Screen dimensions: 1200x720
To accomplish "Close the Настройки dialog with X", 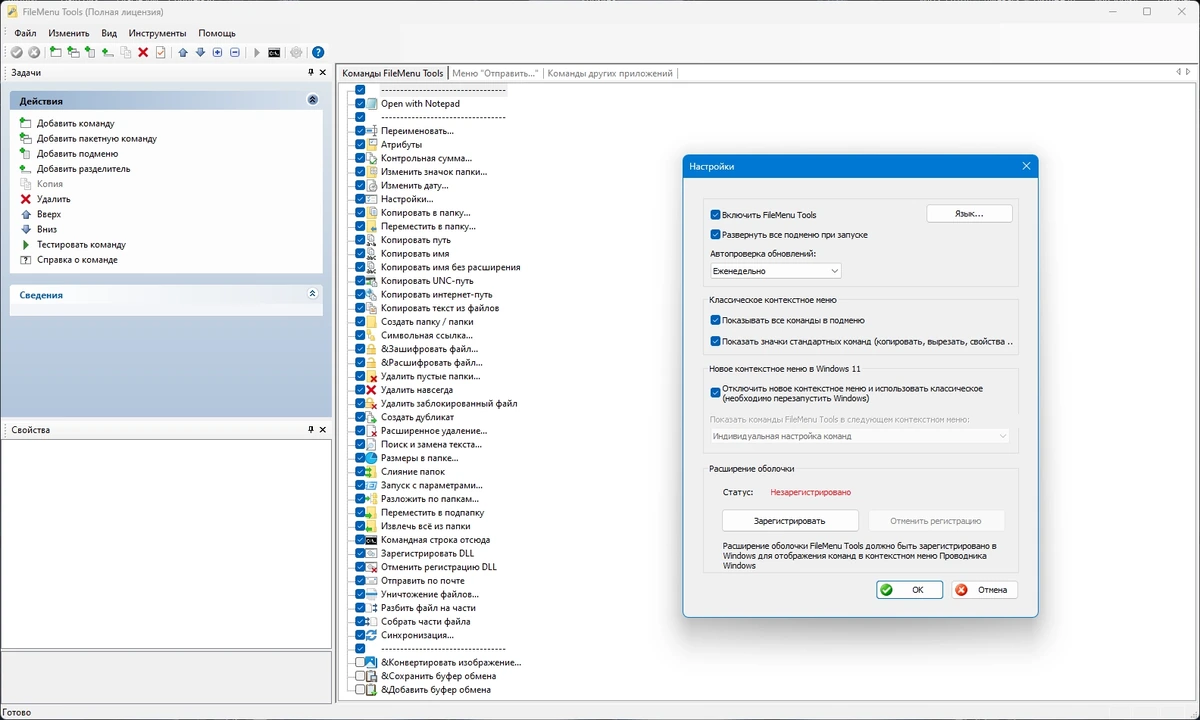I will coord(1026,167).
